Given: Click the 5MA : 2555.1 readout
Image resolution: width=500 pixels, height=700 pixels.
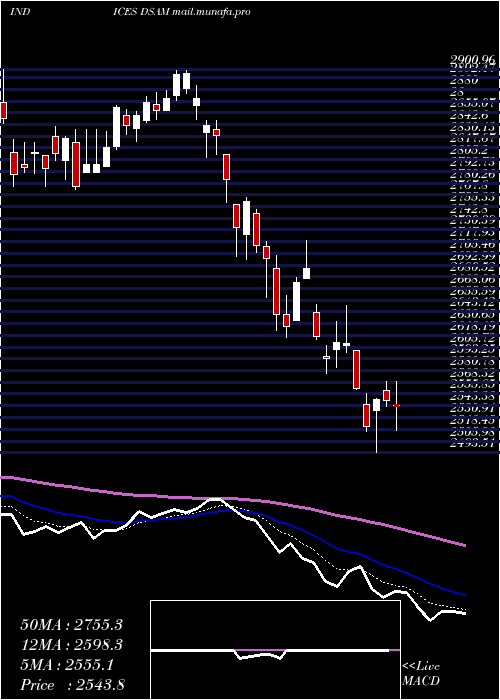Looking at the screenshot, I should [x=67, y=665].
